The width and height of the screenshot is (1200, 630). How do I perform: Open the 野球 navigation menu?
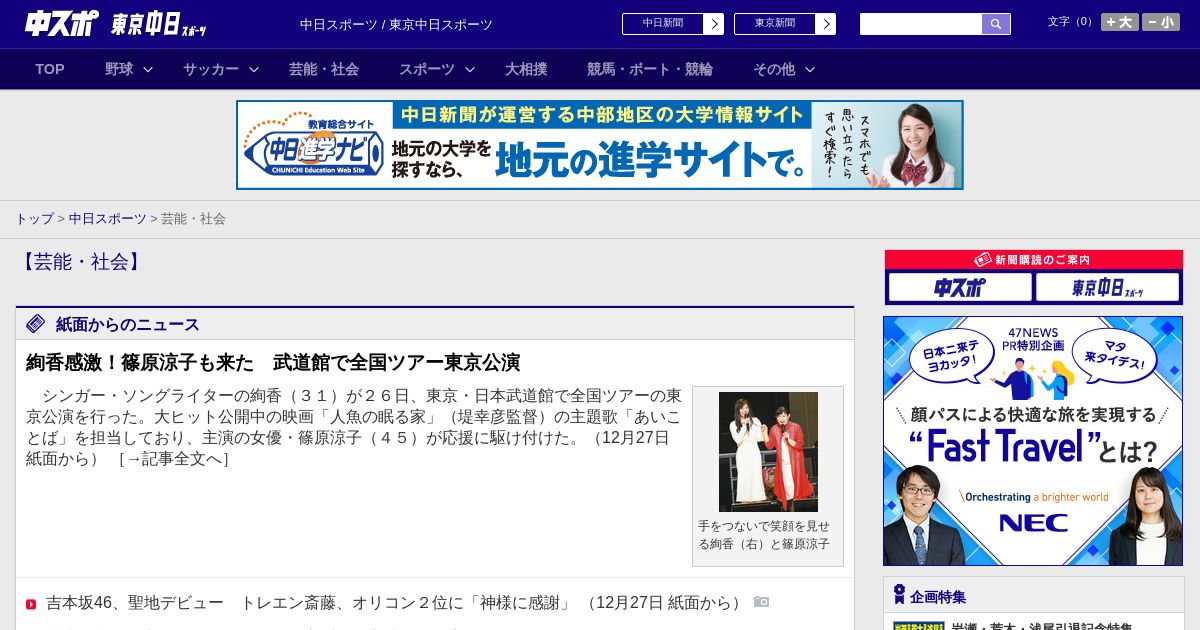(x=119, y=69)
